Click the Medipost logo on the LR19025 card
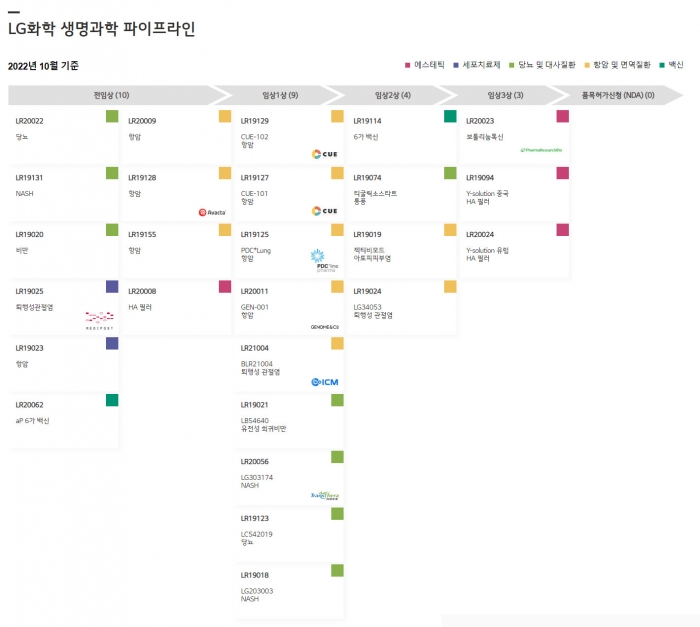The width and height of the screenshot is (700, 627). click(x=100, y=320)
